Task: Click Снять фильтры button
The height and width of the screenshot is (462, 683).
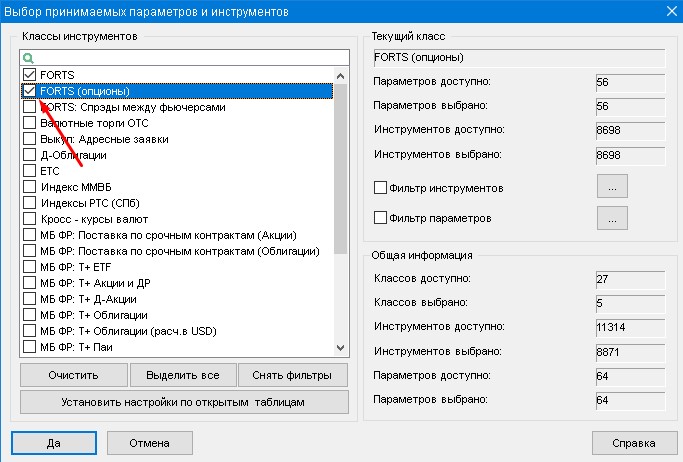Action: coord(292,375)
